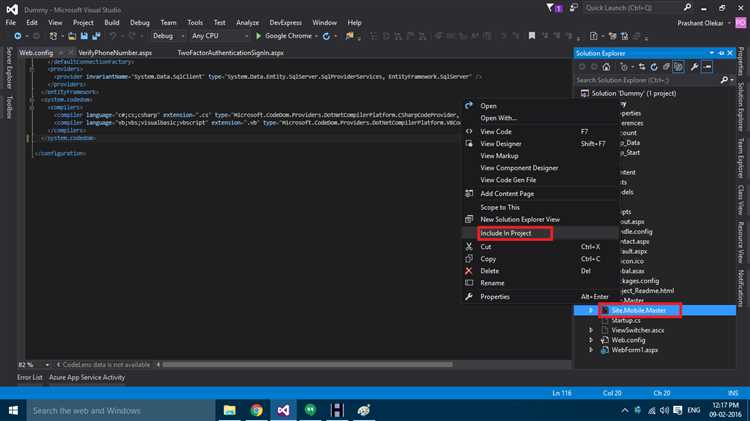This screenshot has height=421, width=750.
Task: Expand the ViewSwitcher.ascx tree node
Action: coord(591,330)
